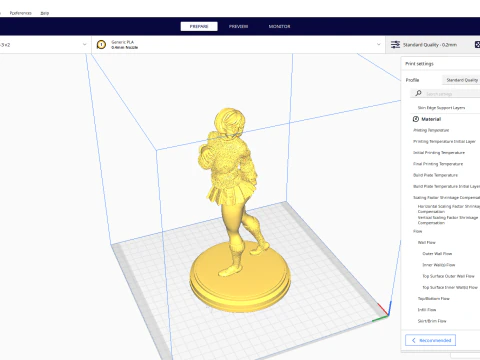
Task: Select the 'Infill Flow' setting
Action: coord(427,310)
